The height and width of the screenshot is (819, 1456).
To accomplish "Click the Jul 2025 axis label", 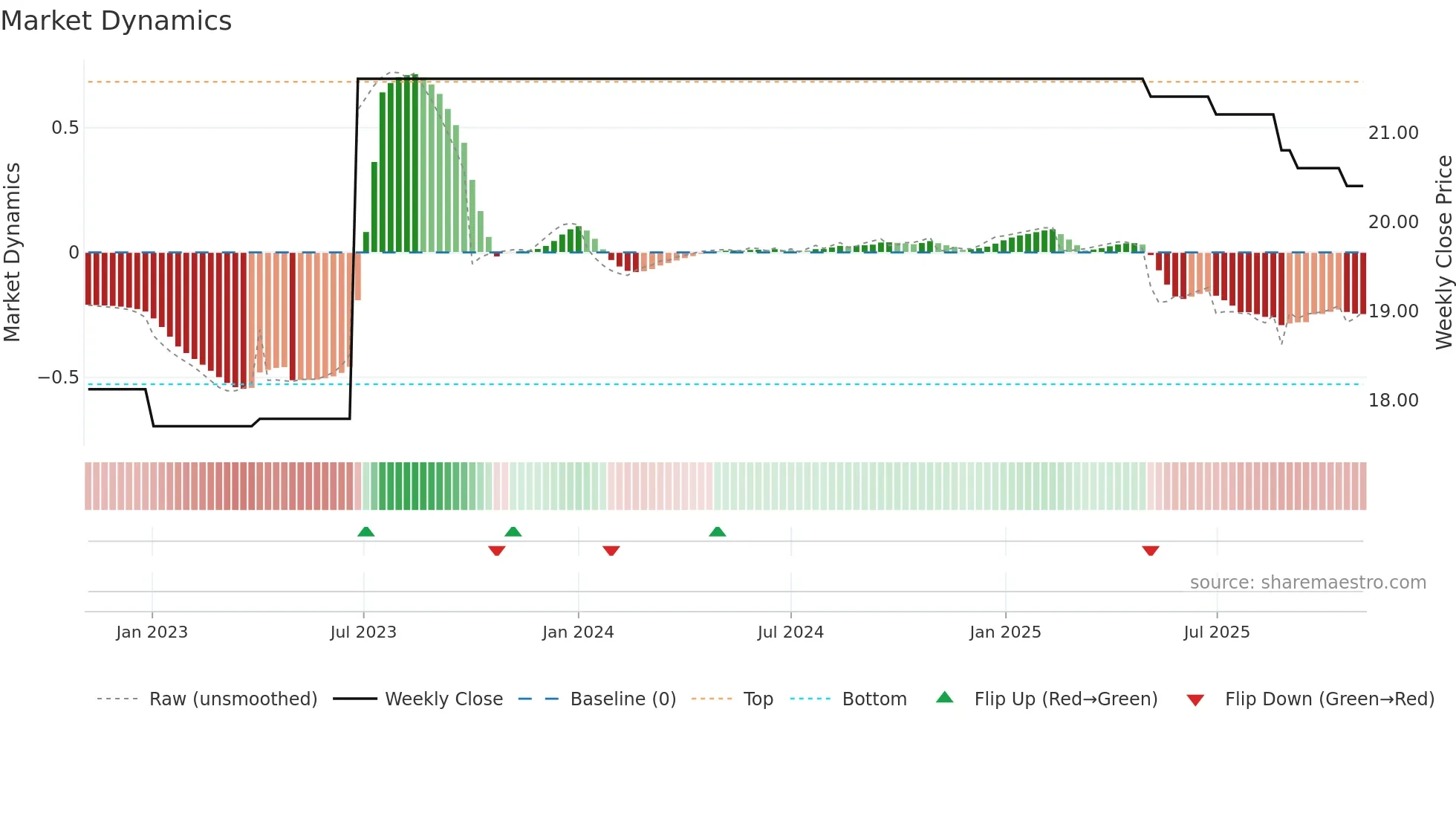I will pyautogui.click(x=1217, y=632).
